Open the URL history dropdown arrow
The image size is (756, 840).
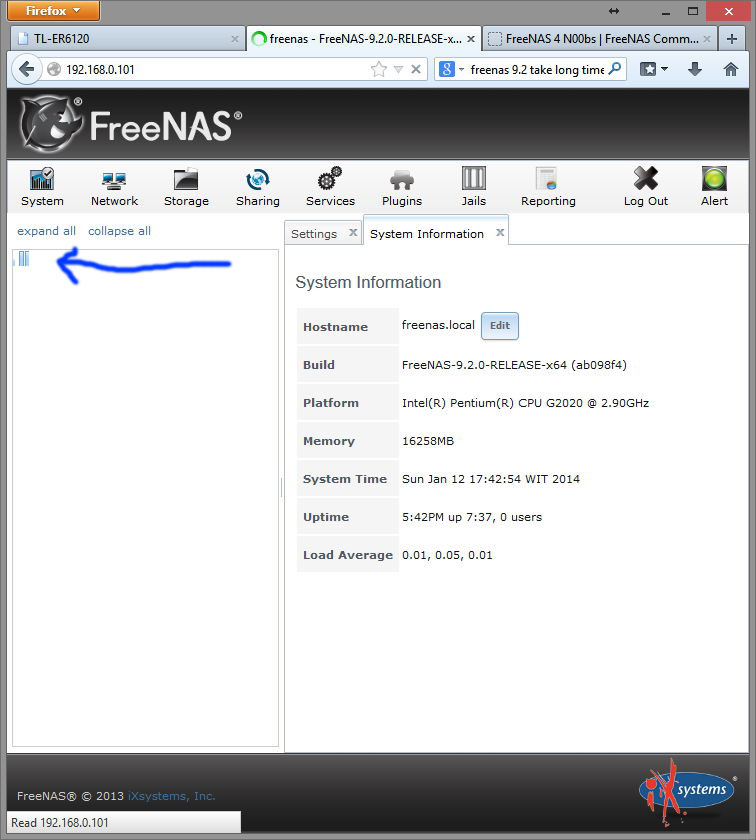398,69
